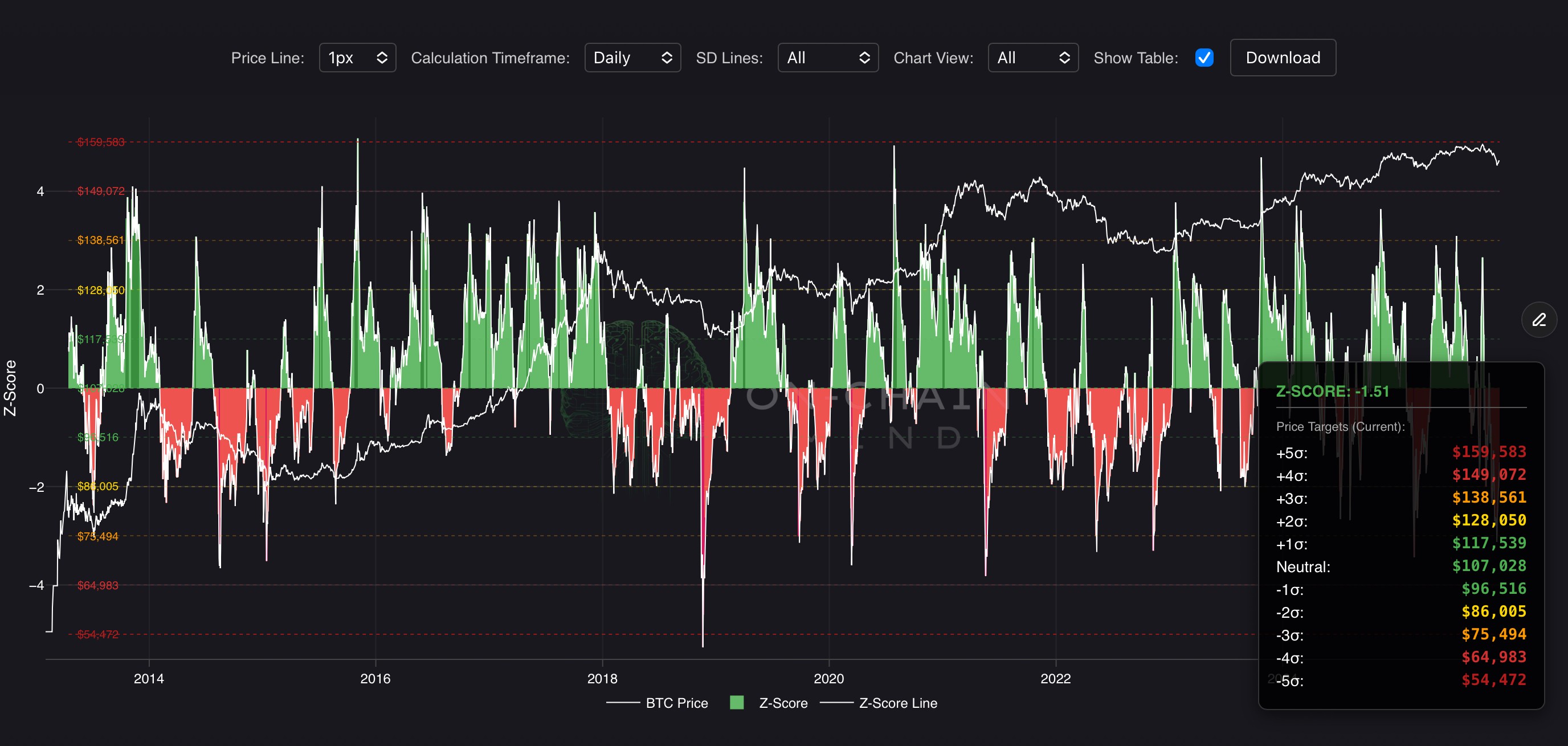The image size is (1568, 746).
Task: Uncheck the Show Table checkbox
Action: (x=1204, y=58)
